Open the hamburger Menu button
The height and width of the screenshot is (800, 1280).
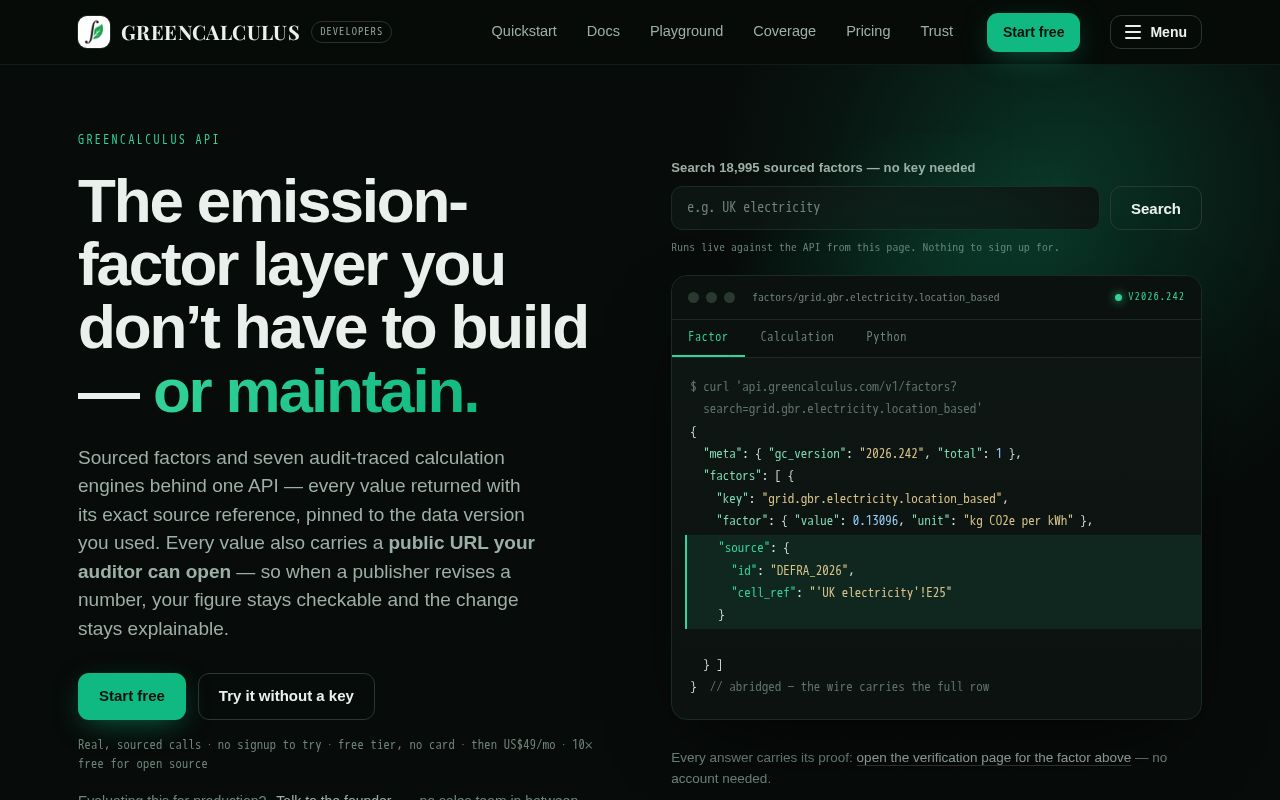pos(1155,32)
